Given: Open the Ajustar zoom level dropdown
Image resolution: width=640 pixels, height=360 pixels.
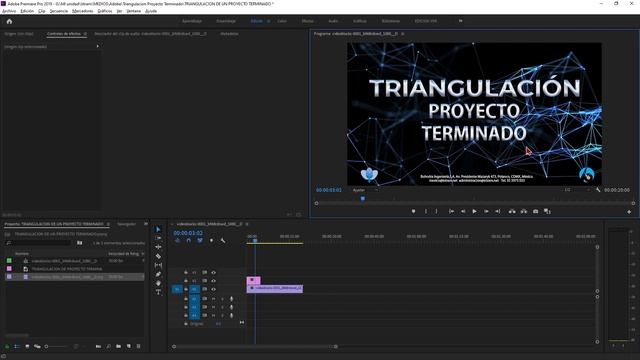Looking at the screenshot, I should click(365, 190).
